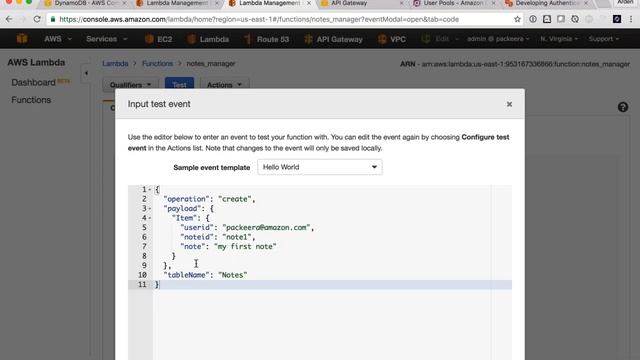Open the Qualifiers dropdown
Image resolution: width=640 pixels, height=360 pixels.
(x=130, y=84)
